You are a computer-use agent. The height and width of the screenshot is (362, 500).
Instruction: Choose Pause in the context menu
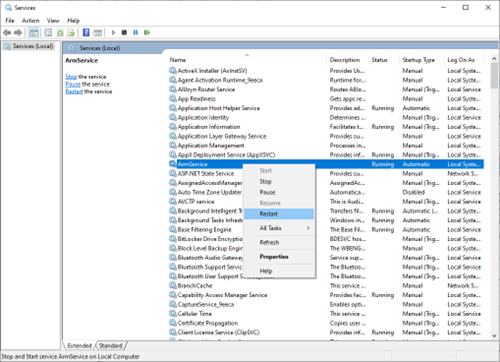click(x=279, y=192)
